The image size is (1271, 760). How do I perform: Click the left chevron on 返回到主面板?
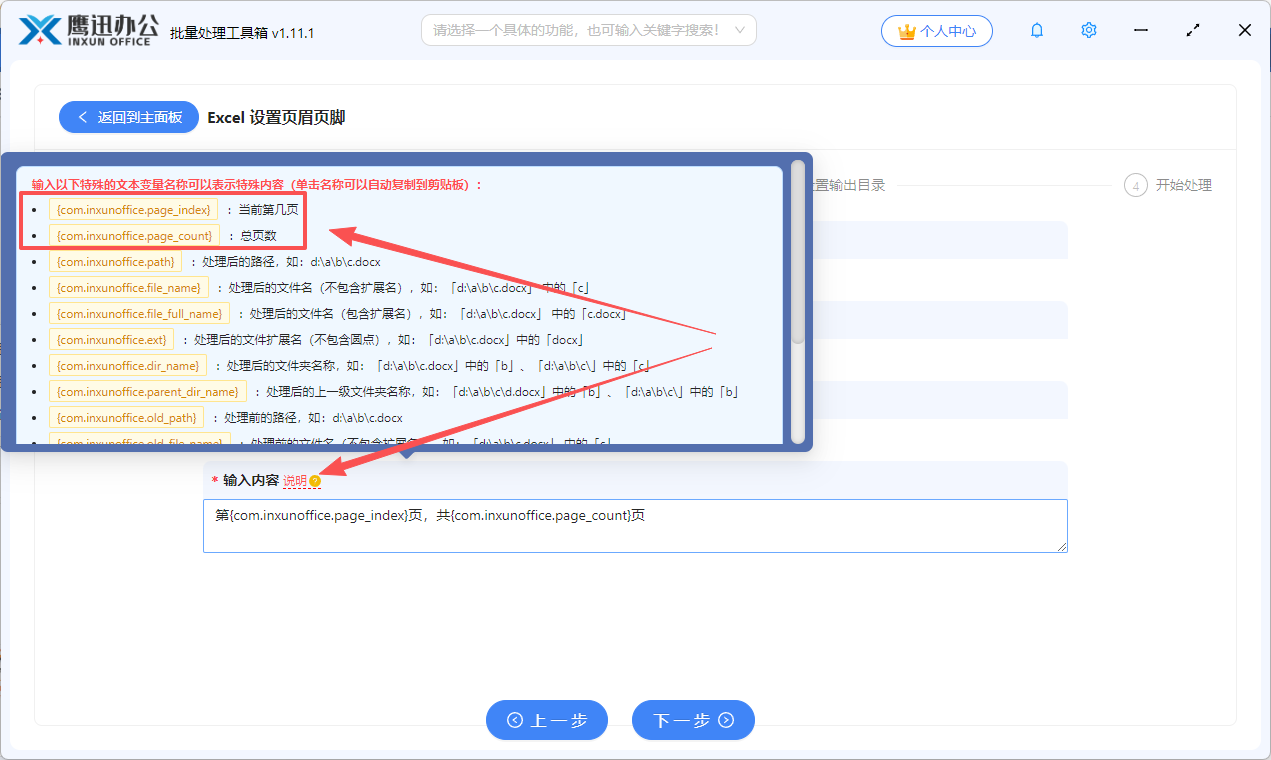click(x=83, y=117)
